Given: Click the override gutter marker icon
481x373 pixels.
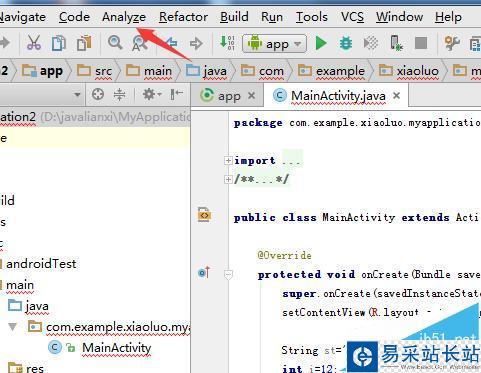Looking at the screenshot, I should 204,273.
